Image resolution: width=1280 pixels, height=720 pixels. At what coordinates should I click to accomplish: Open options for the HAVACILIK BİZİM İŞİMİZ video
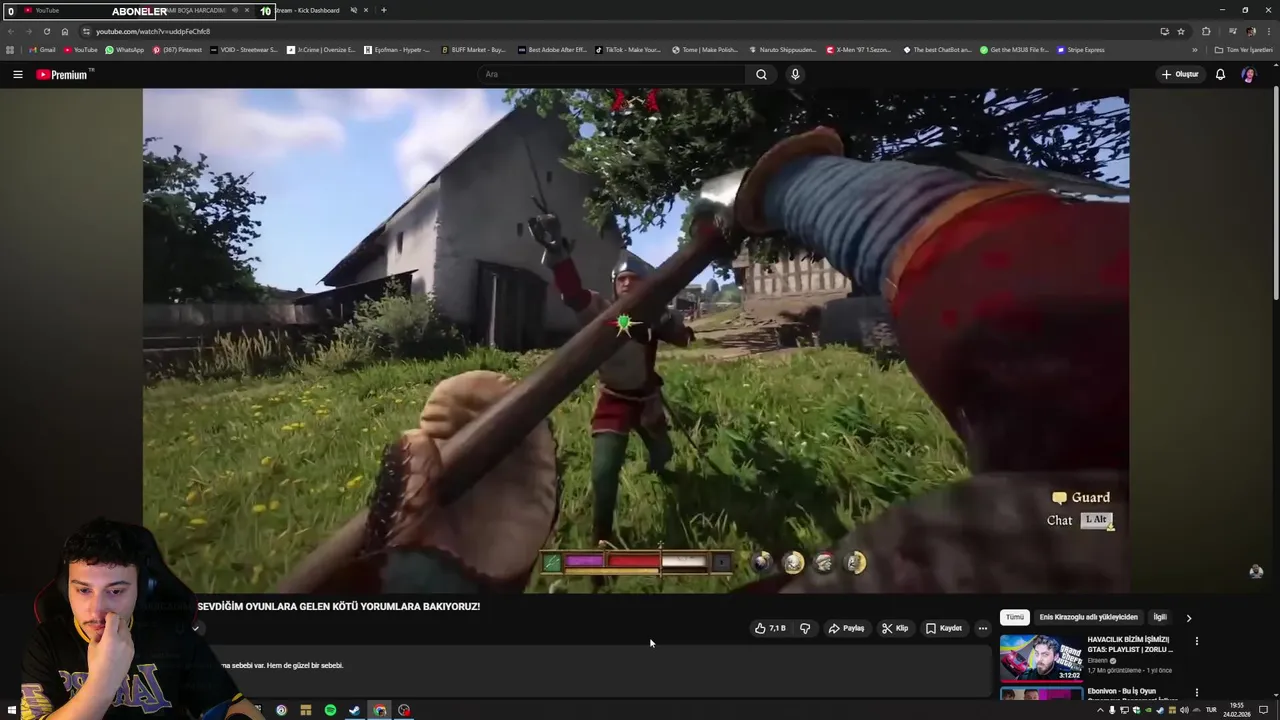point(1196,641)
